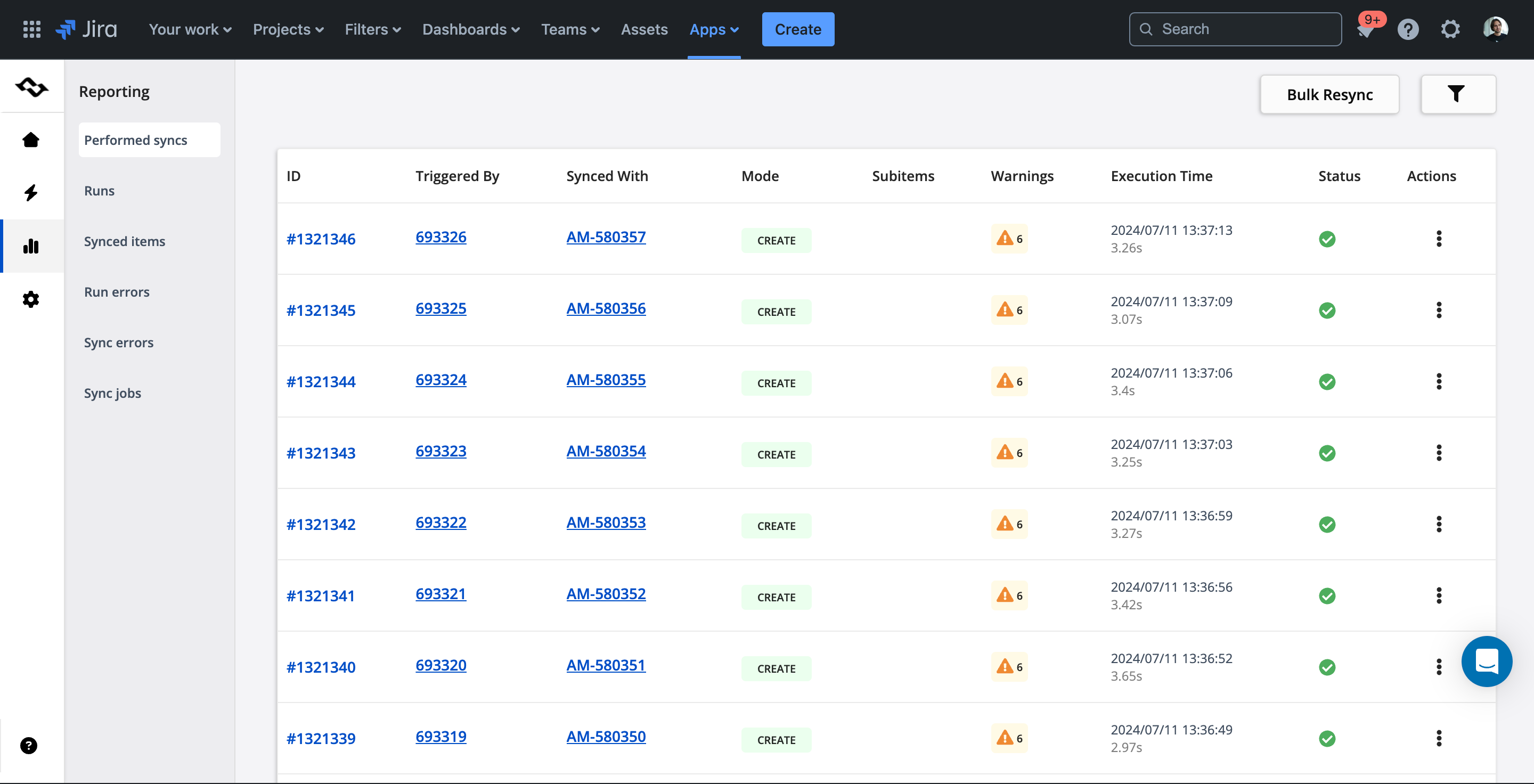
Task: Go to the home icon in sidebar
Action: [x=31, y=140]
